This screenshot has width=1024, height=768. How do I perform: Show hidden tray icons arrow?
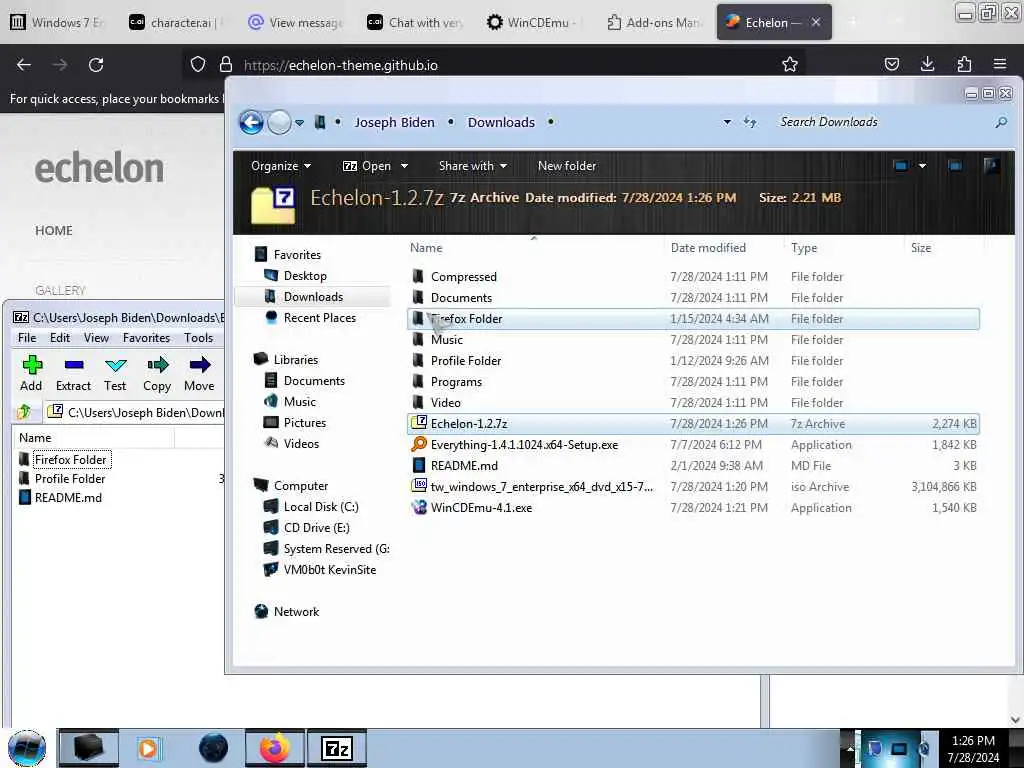tap(850, 748)
